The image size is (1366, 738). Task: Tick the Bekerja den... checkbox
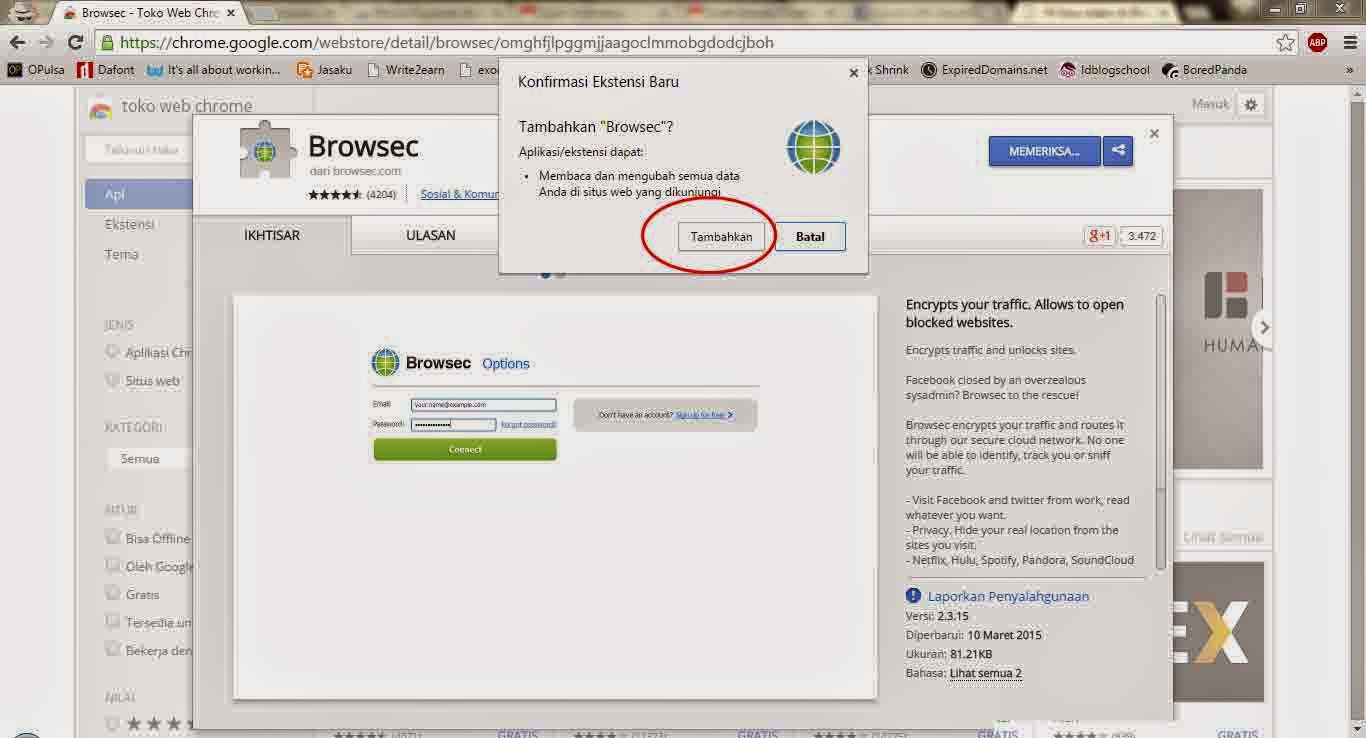click(x=112, y=650)
